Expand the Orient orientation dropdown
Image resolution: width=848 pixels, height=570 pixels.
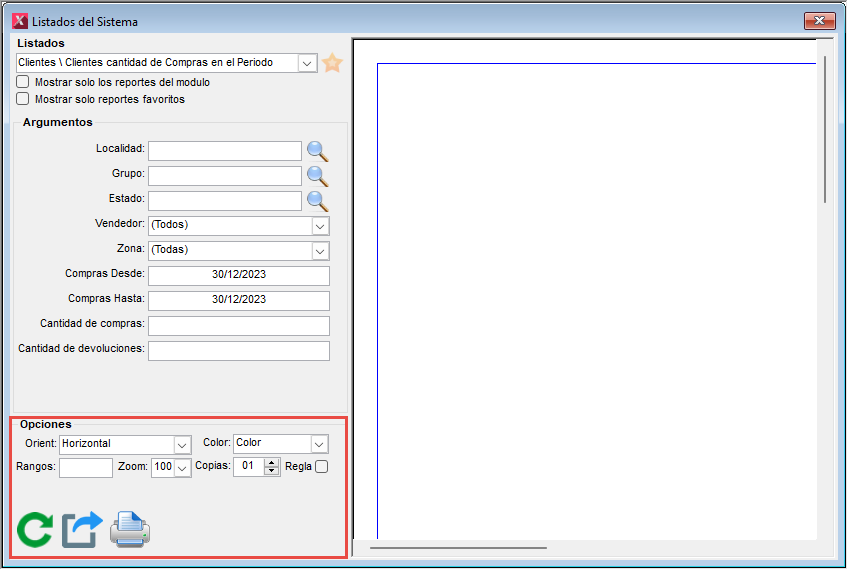pos(182,444)
